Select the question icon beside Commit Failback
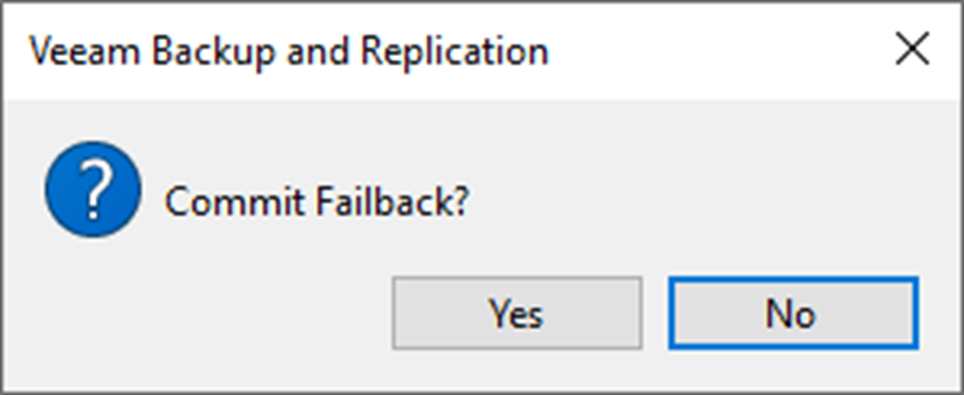This screenshot has height=395, width=964. [x=93, y=190]
